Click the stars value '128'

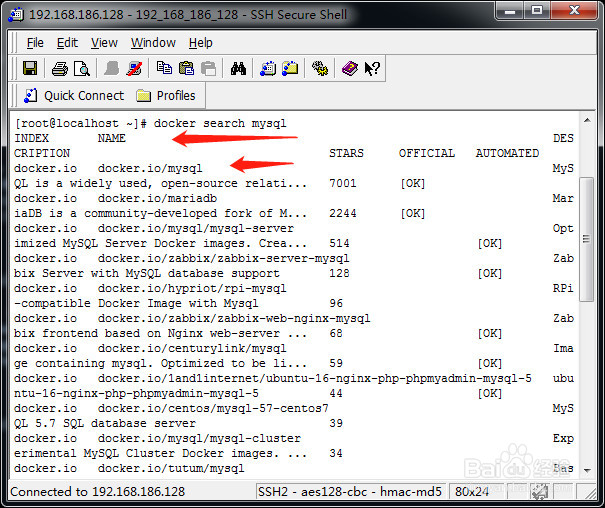339,273
